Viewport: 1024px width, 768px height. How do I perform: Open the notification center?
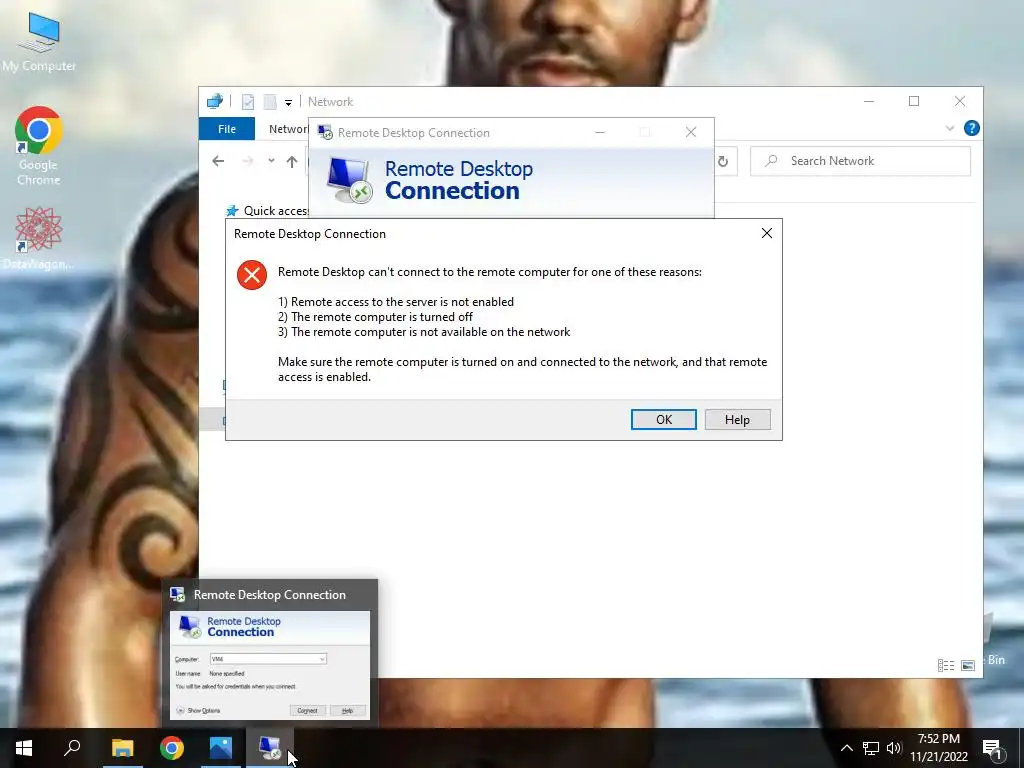click(x=993, y=748)
